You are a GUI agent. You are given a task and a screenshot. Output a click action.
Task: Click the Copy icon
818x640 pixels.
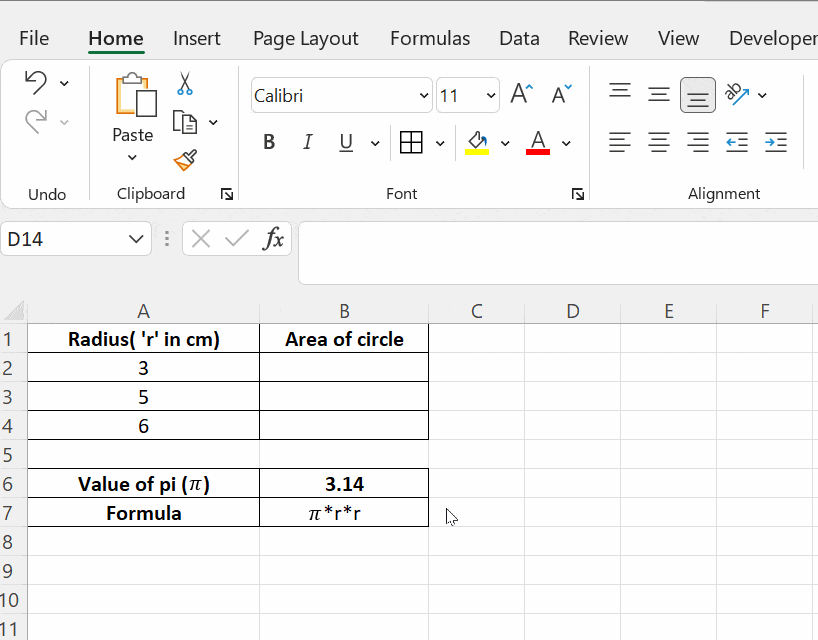(185, 120)
